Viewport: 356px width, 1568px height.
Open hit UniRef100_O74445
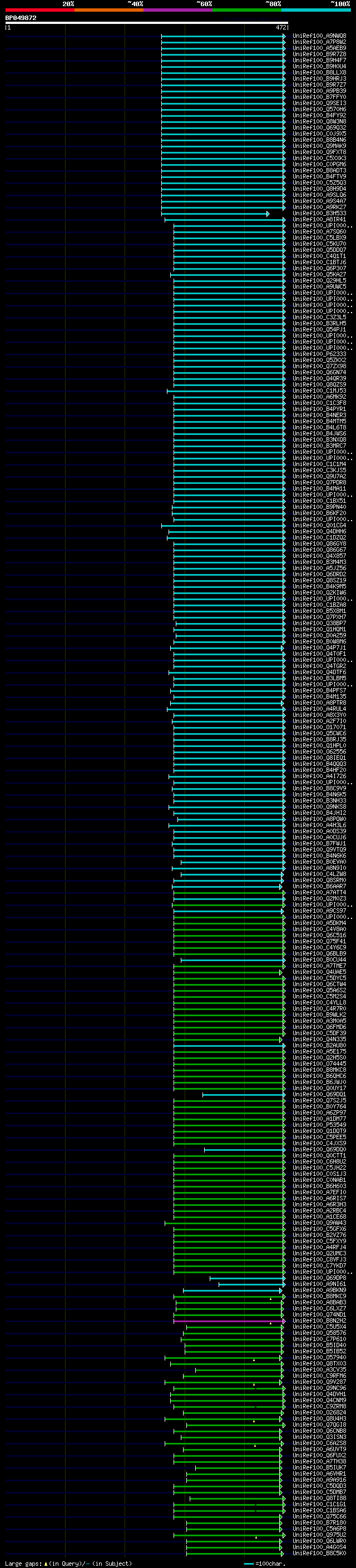tap(319, 1064)
